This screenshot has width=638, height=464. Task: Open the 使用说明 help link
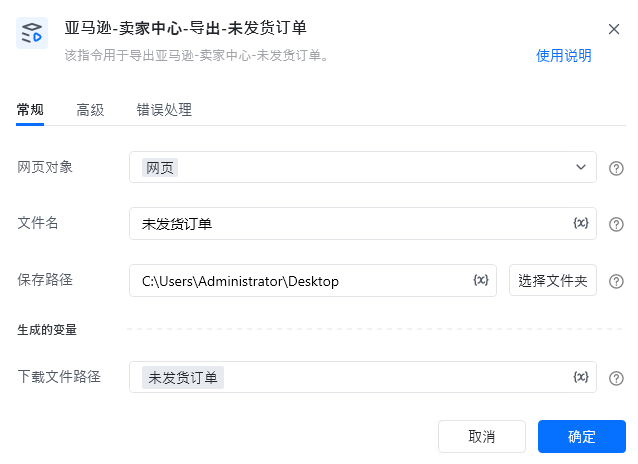point(564,55)
